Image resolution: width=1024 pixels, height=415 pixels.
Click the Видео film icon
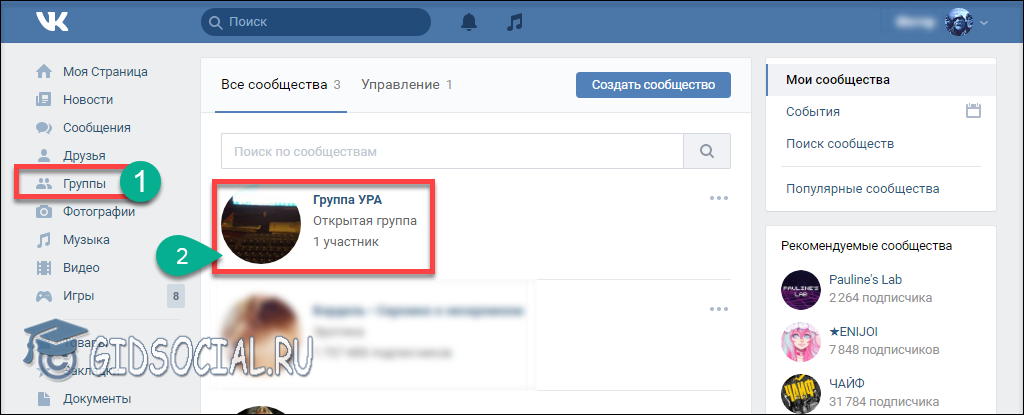[x=44, y=268]
